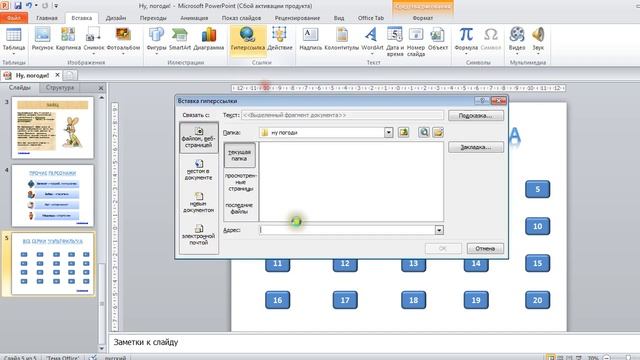The width and height of the screenshot is (640, 360).
Task: Click the number 5 slide button
Action: pyautogui.click(x=538, y=189)
